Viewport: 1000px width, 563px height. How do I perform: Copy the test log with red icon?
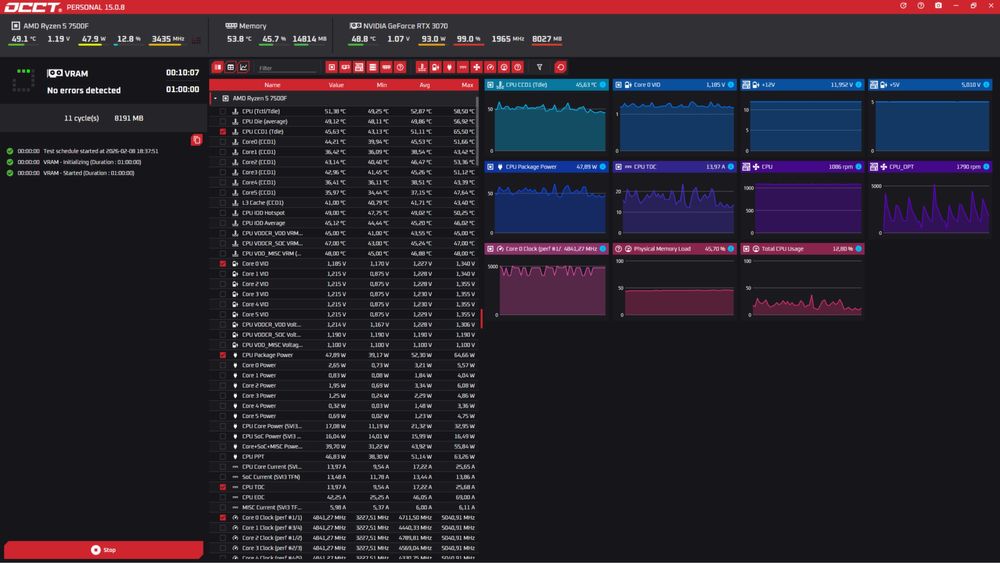pyautogui.click(x=196, y=140)
